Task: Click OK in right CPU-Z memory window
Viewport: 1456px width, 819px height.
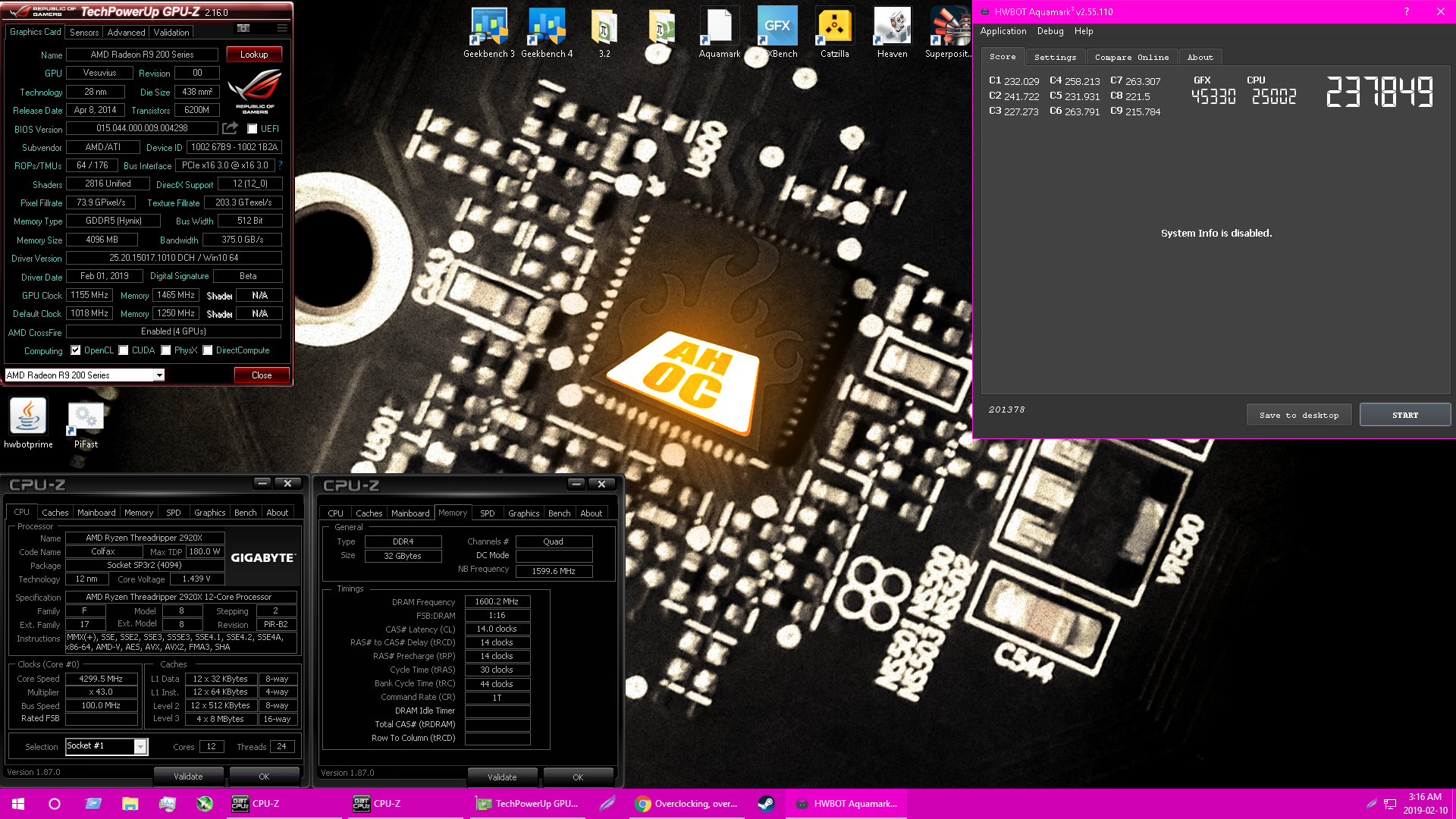Action: 578,777
